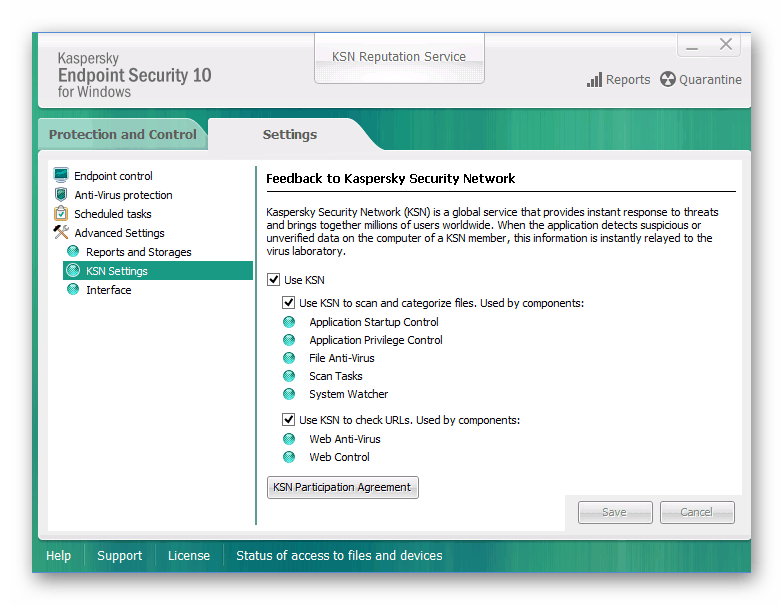Open Interface settings
Screen dimensions: 783x605
pos(108,290)
